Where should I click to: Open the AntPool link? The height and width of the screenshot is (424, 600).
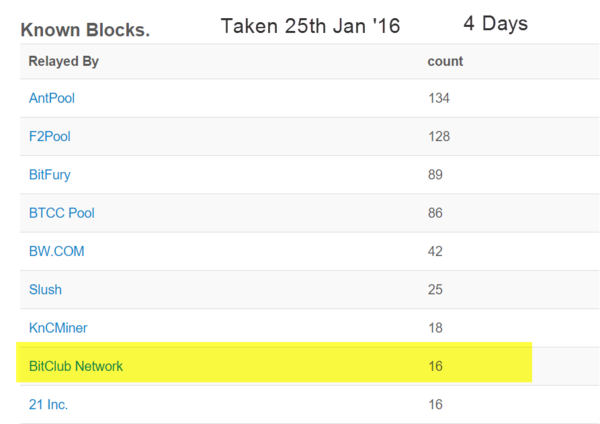click(52, 98)
